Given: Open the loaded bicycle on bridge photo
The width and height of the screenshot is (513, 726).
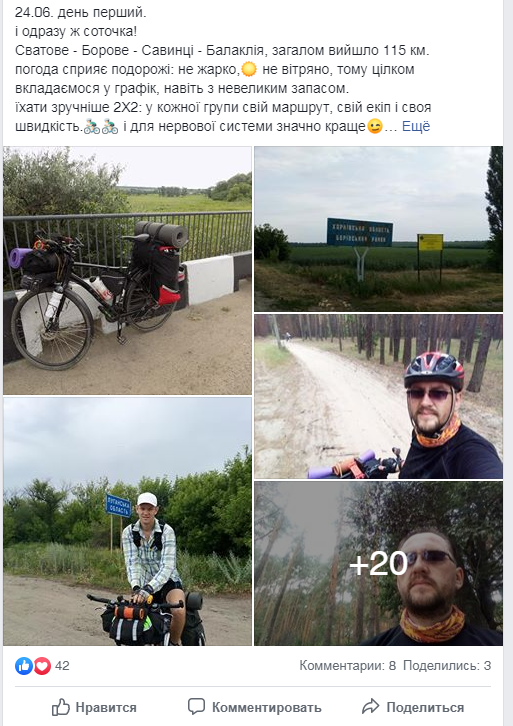Looking at the screenshot, I should pos(127,270).
